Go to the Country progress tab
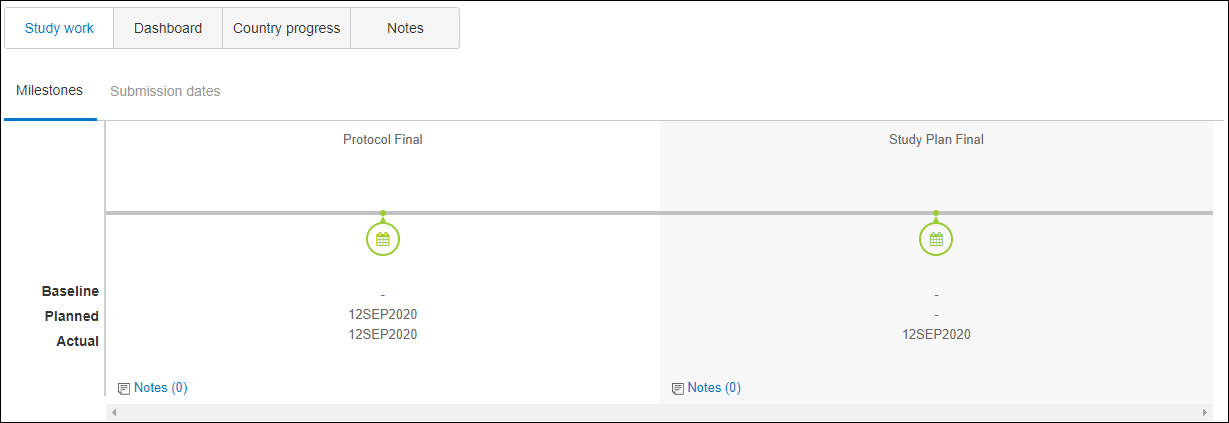1229x423 pixels. [x=287, y=28]
